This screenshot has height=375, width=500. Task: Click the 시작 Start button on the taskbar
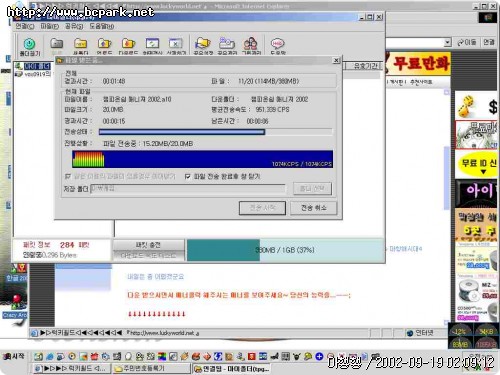(14, 356)
